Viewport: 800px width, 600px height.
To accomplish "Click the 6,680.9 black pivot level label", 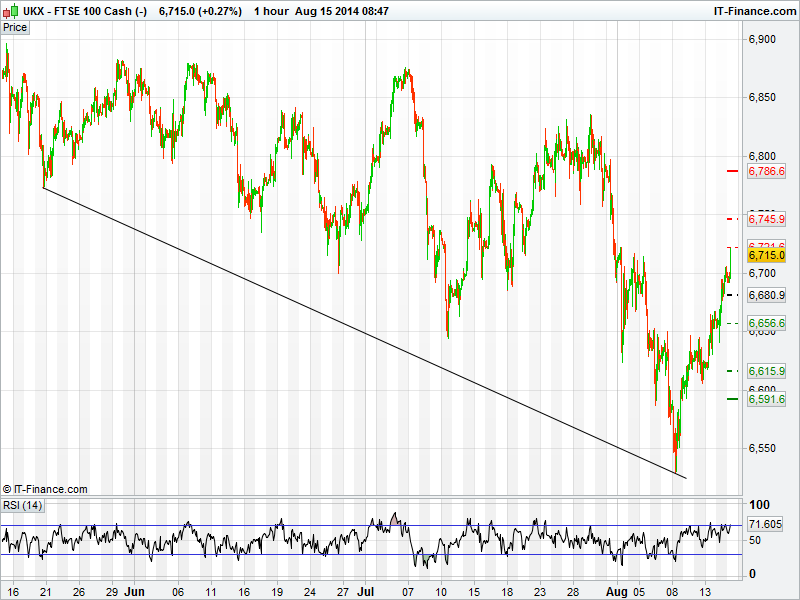I will click(x=765, y=295).
